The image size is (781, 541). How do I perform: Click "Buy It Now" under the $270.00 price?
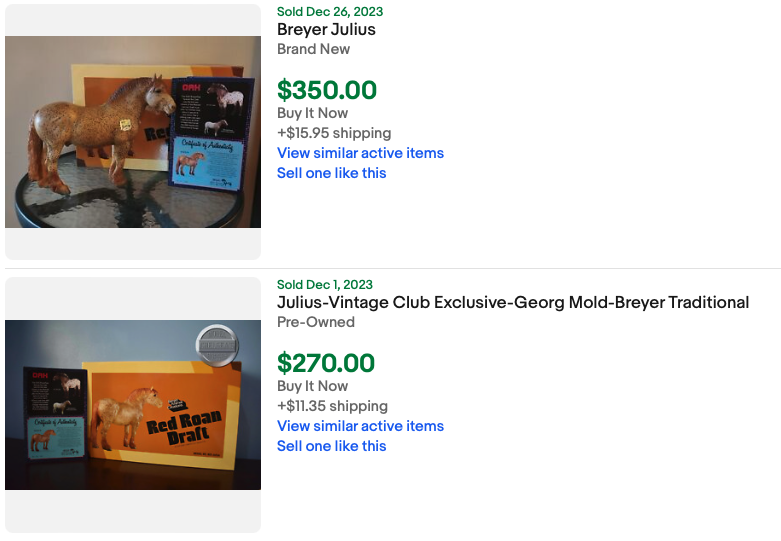pos(312,386)
